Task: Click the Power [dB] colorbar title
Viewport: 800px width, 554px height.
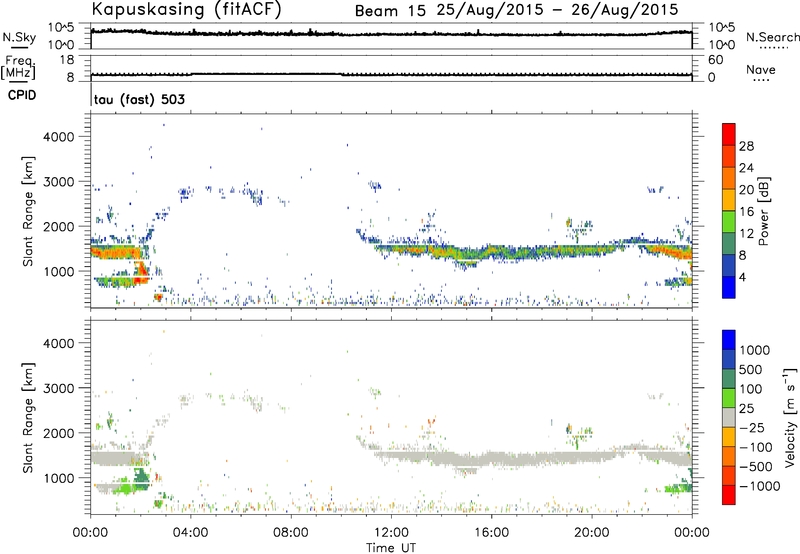Action: (x=763, y=211)
